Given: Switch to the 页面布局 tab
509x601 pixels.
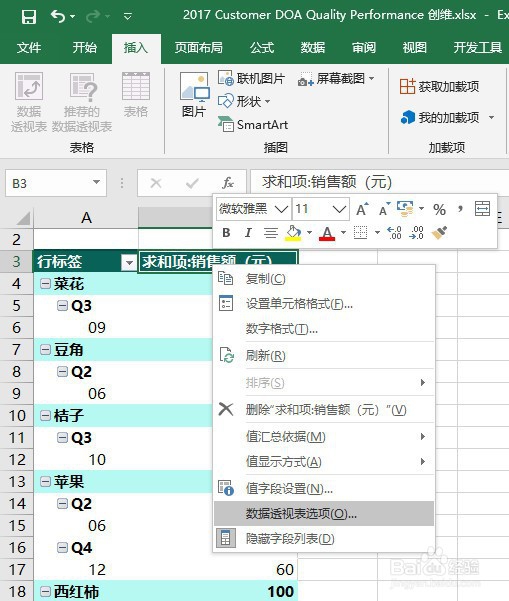Looking at the screenshot, I should click(199, 48).
